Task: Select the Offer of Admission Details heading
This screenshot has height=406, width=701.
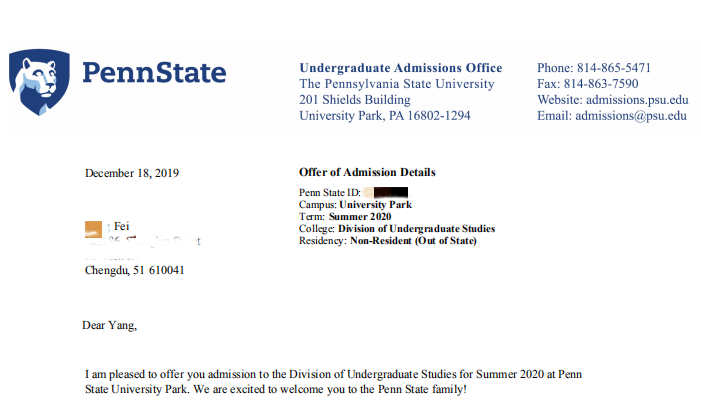Action: pos(367,173)
